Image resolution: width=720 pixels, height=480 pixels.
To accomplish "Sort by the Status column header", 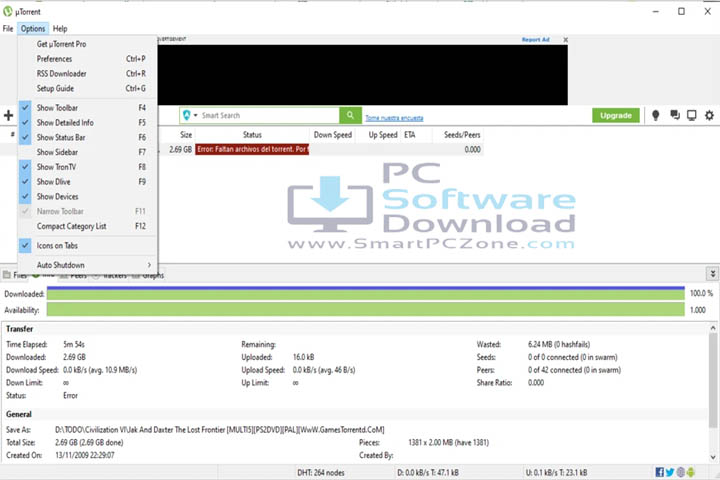I will click(x=252, y=135).
